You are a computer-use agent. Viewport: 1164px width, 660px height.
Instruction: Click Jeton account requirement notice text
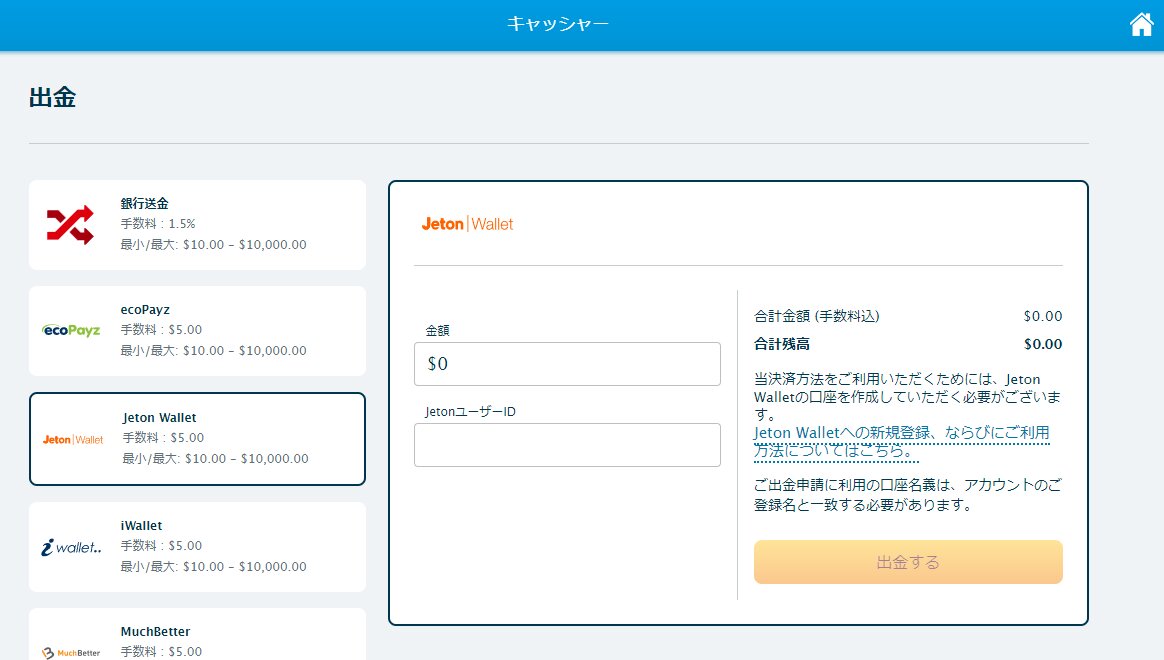click(x=907, y=396)
